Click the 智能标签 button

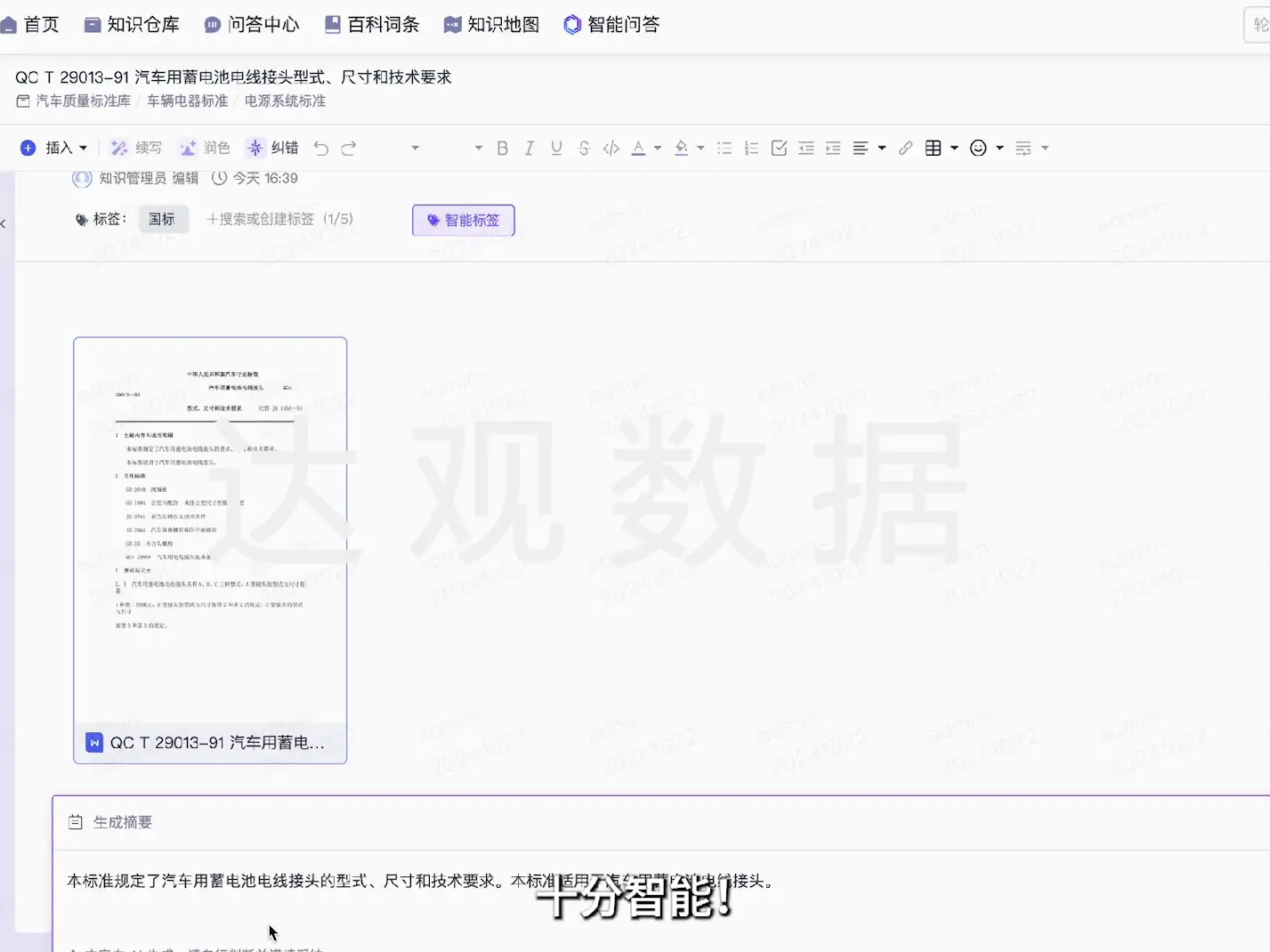point(464,220)
